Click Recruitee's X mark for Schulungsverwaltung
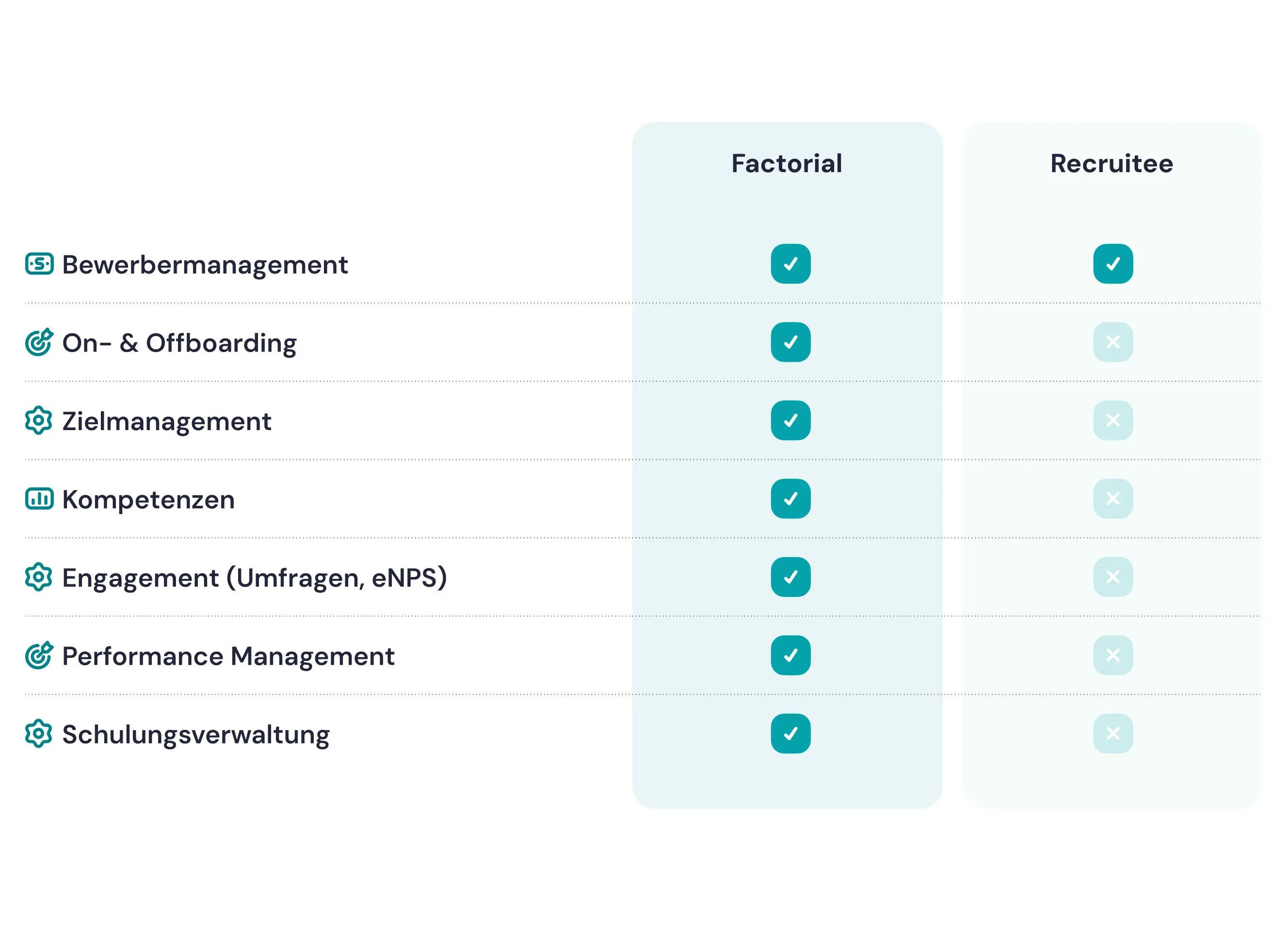 (x=1112, y=734)
